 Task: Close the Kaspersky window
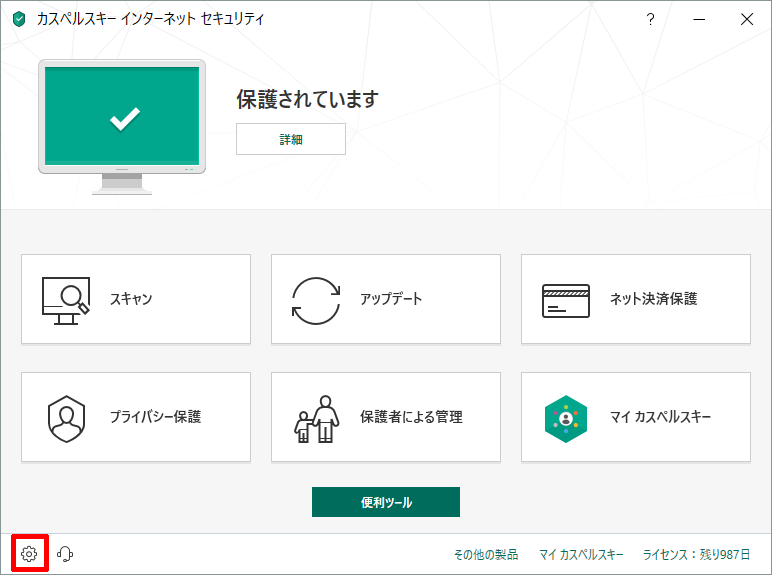[x=747, y=19]
